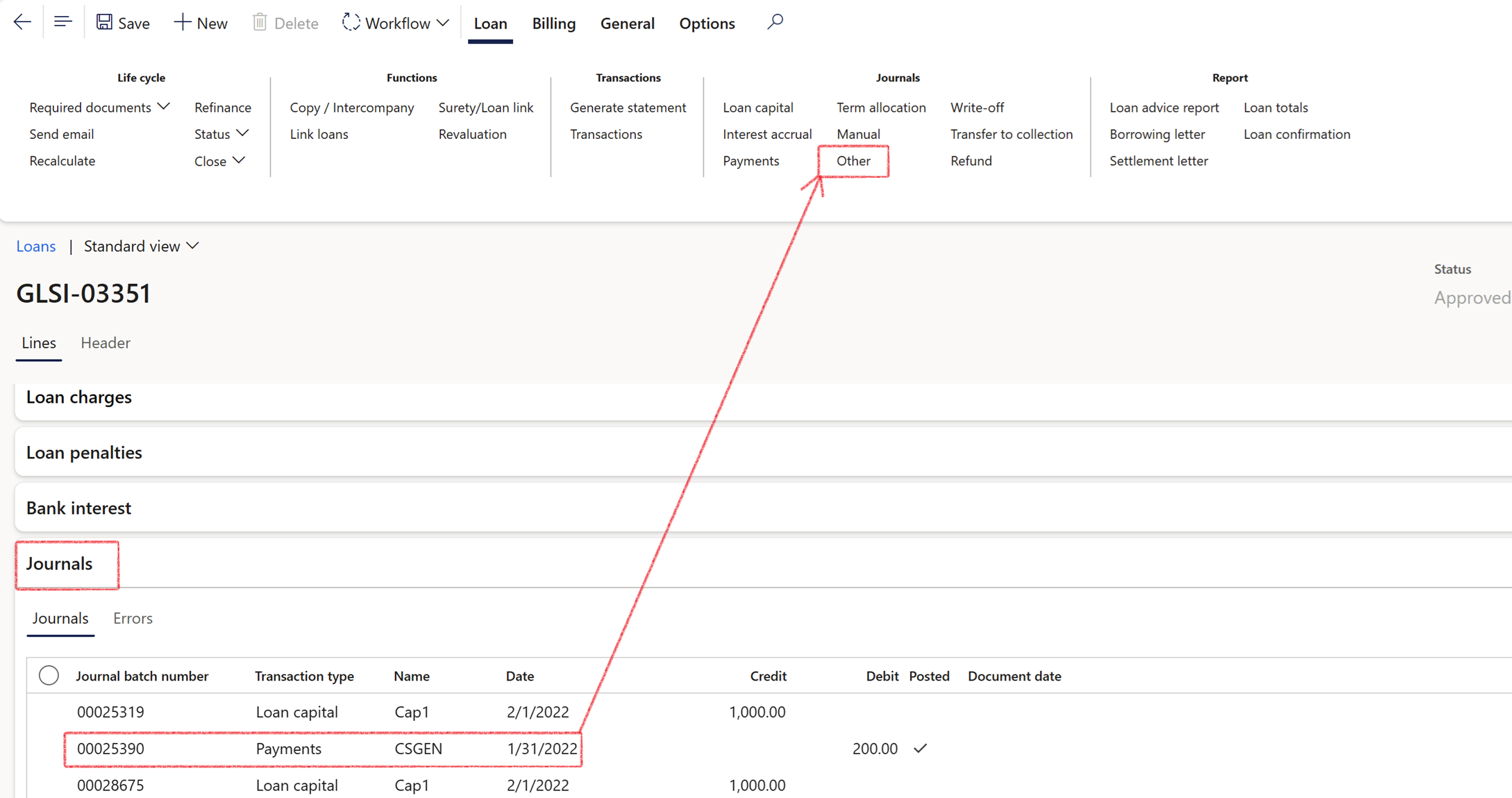This screenshot has width=1512, height=798.
Task: Expand the Workflow dropdown chevron
Action: [x=443, y=23]
